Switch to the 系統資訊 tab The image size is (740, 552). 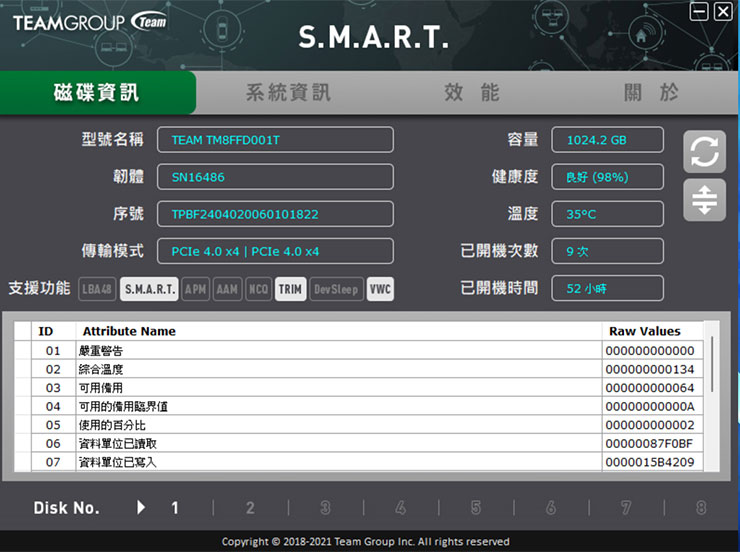288,92
